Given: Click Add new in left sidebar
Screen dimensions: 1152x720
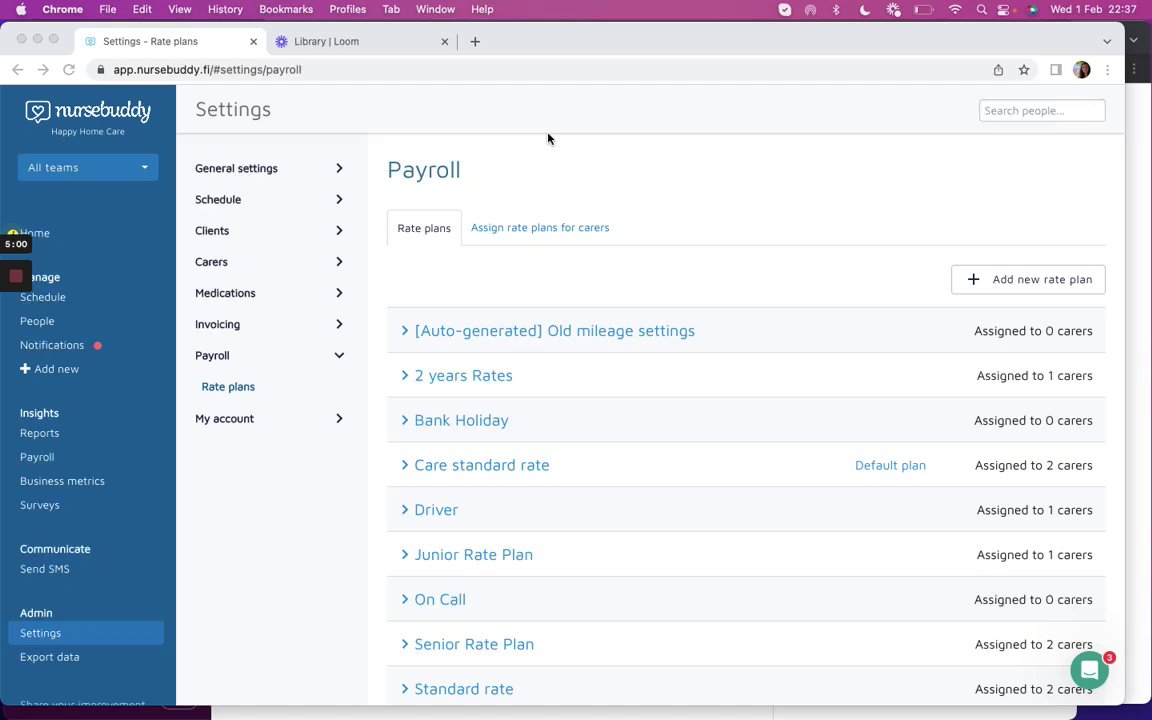Looking at the screenshot, I should [x=49, y=369].
